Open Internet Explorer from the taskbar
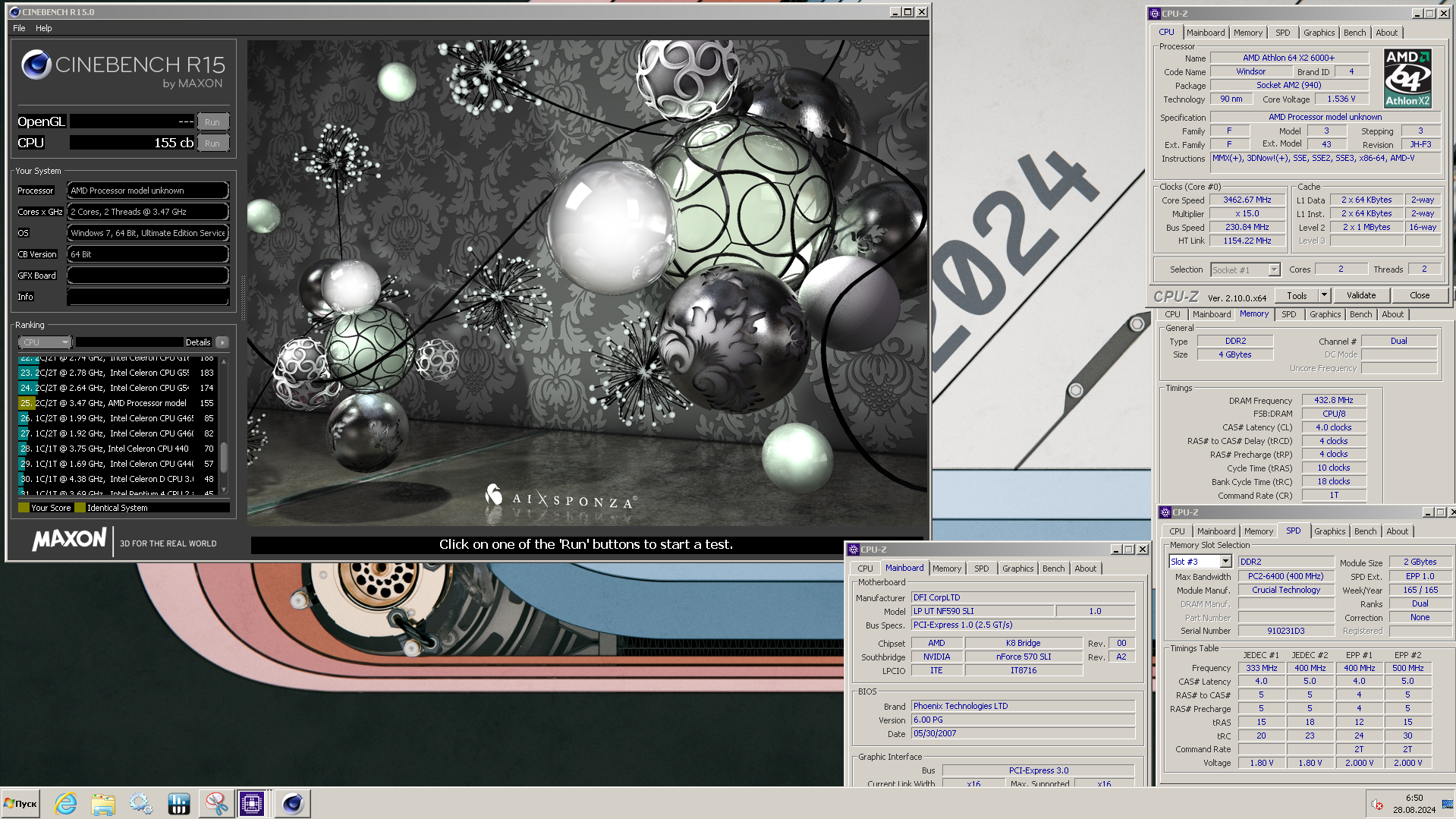Viewport: 1456px width, 819px height. [66, 803]
